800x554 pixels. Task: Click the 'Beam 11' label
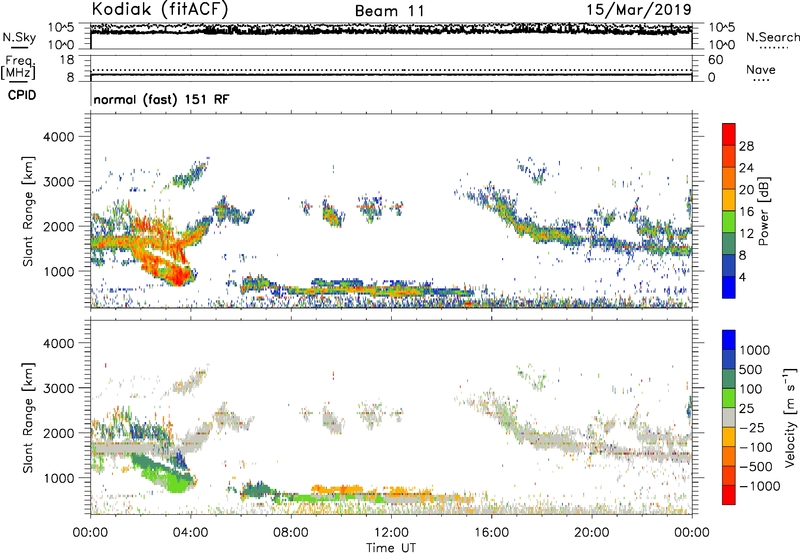point(390,11)
